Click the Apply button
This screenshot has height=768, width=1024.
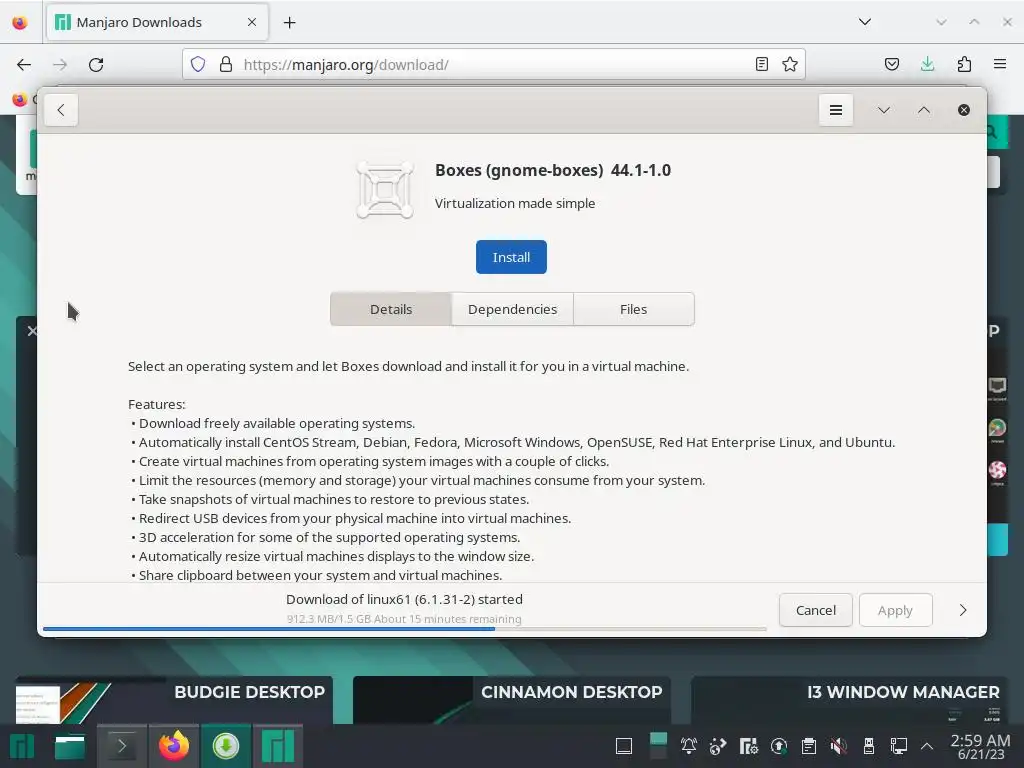coord(895,610)
